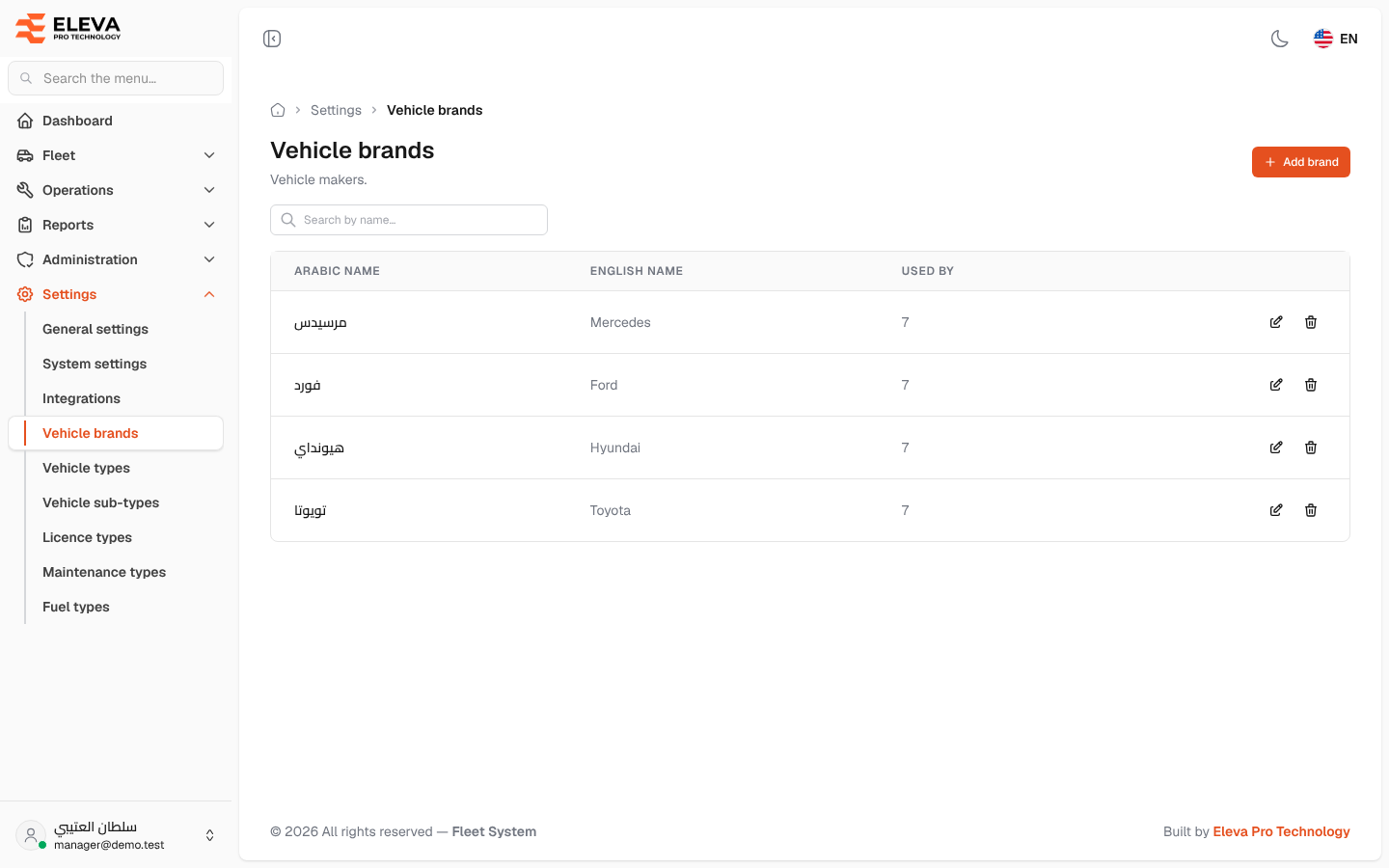Click the Fleet truck icon

pyautogui.click(x=25, y=155)
